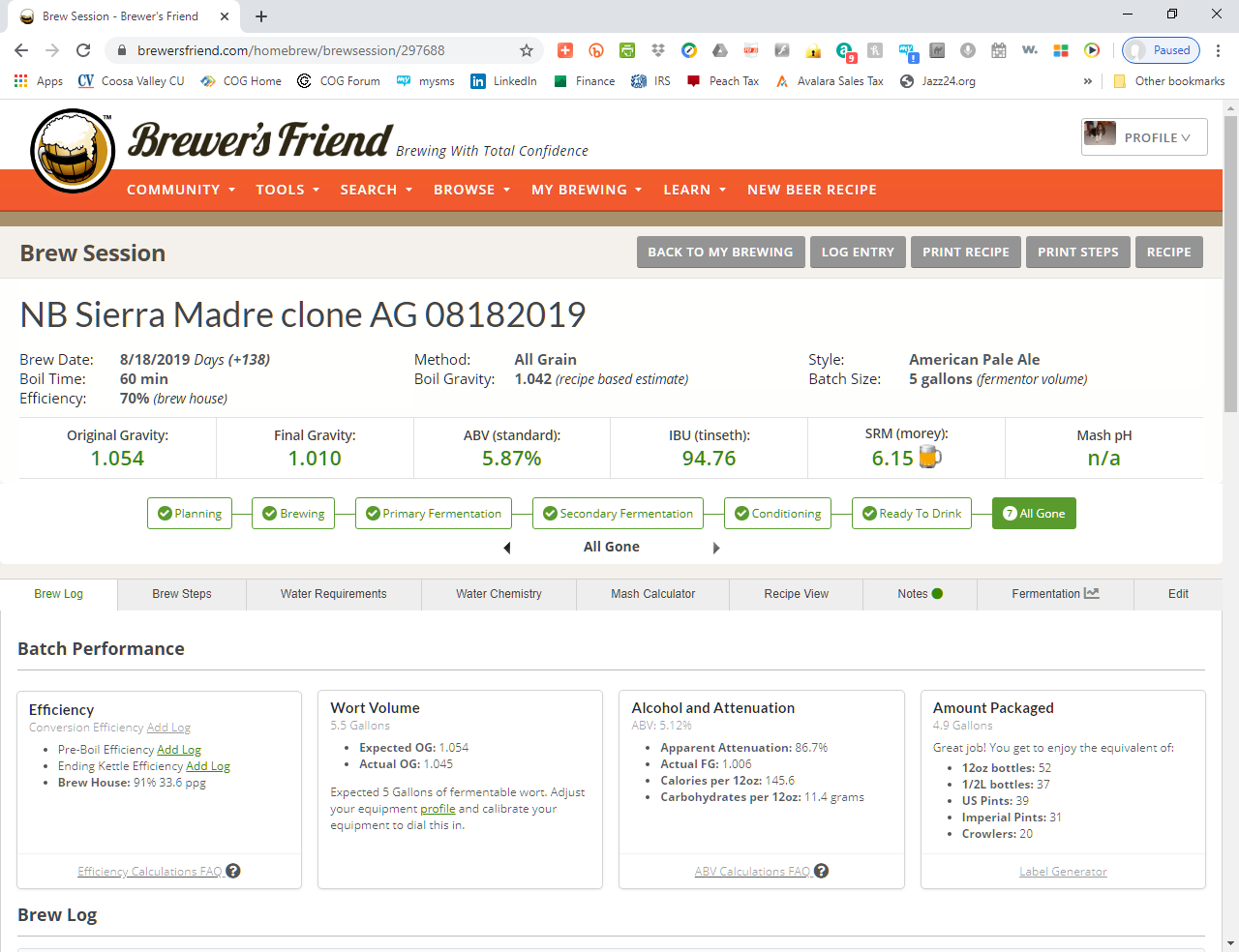This screenshot has width=1239, height=952.
Task: Click the 'W.' extension icon
Action: [1030, 50]
